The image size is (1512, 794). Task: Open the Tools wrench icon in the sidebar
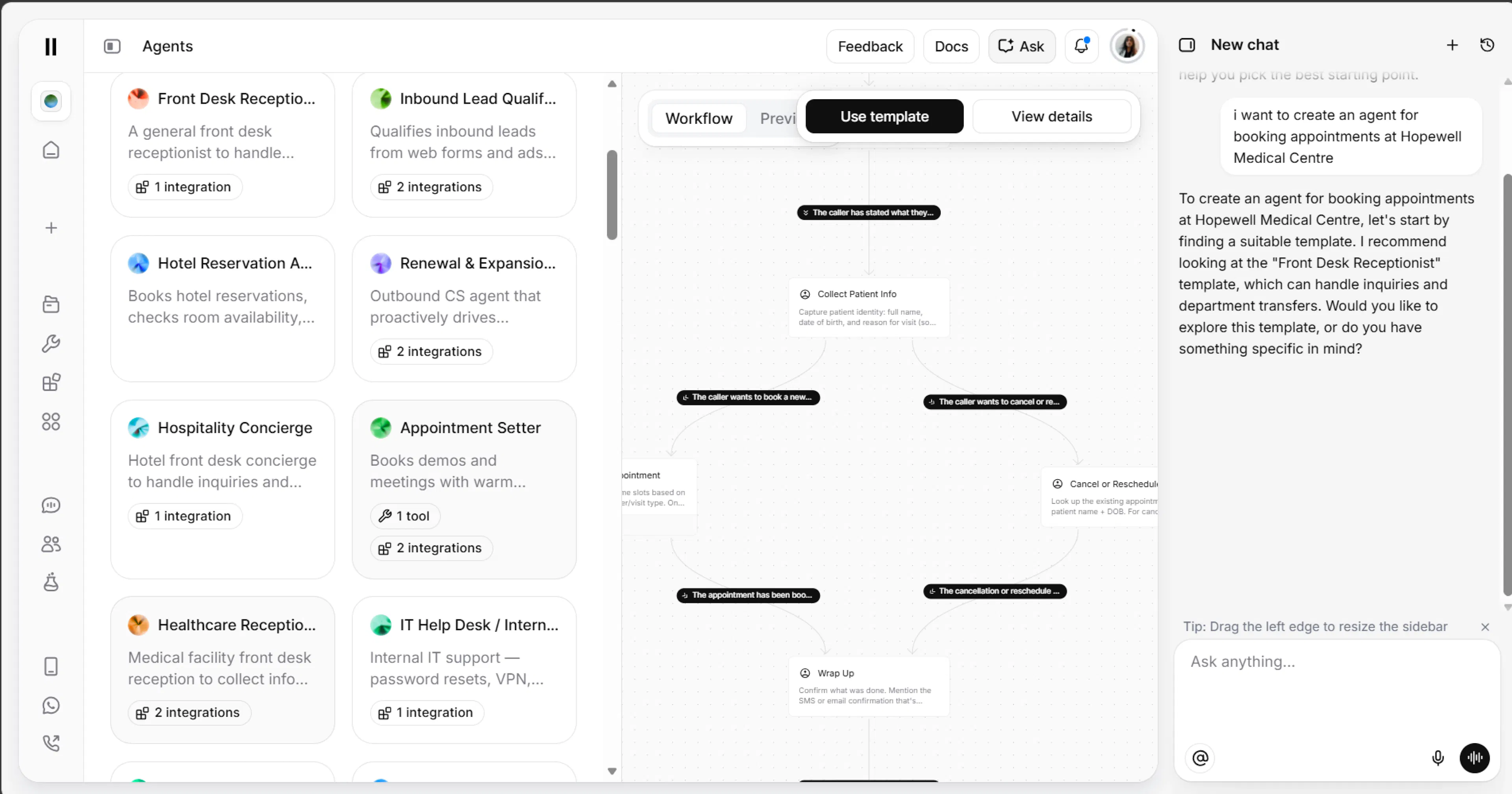(x=51, y=343)
